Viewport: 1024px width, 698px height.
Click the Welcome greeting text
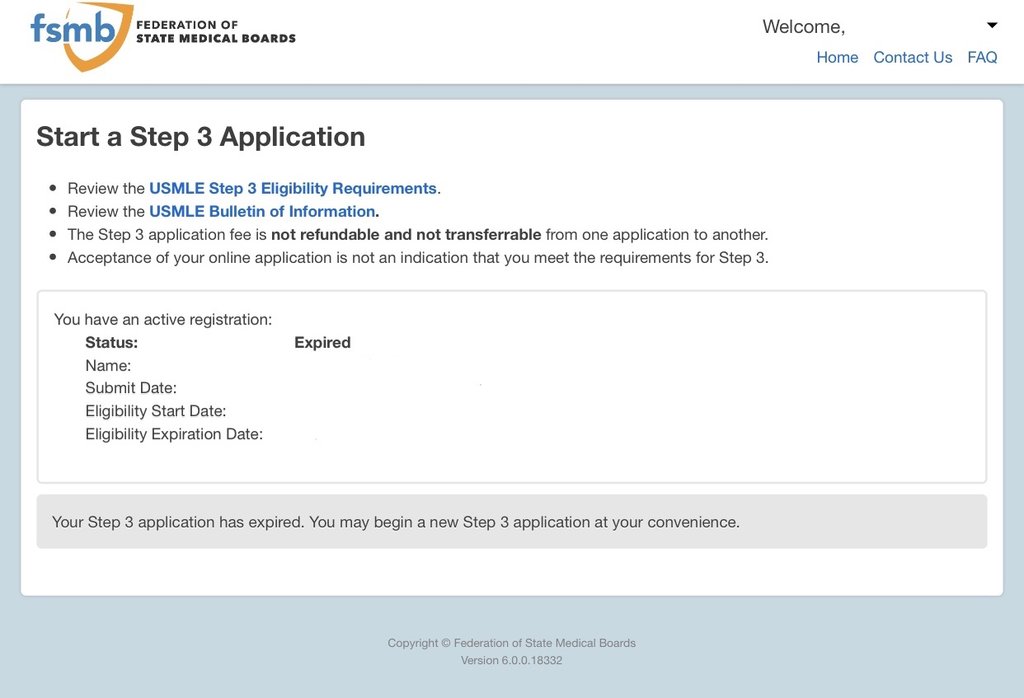[803, 27]
